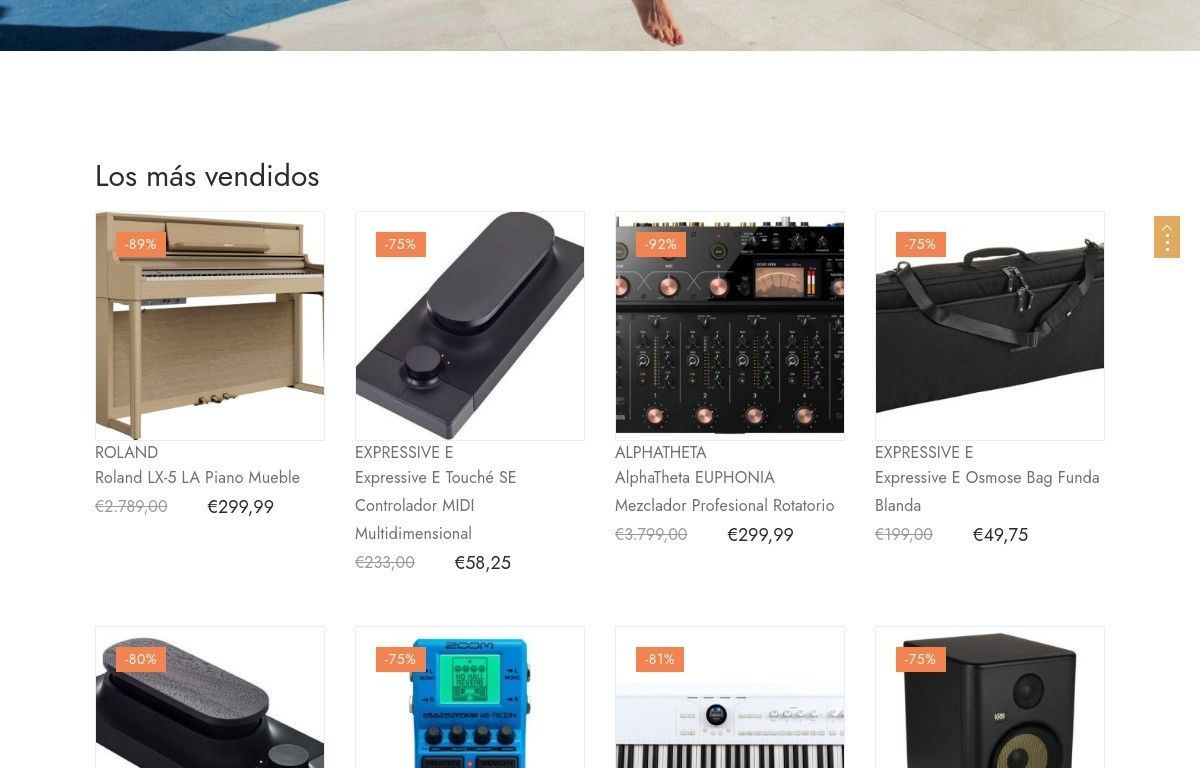
Task: Click the ALPHATHETA brand label
Action: point(661,452)
